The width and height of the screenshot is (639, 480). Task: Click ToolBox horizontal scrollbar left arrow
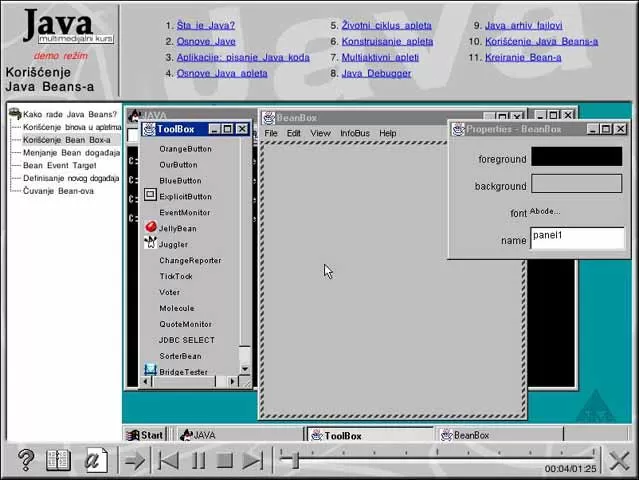[145, 381]
